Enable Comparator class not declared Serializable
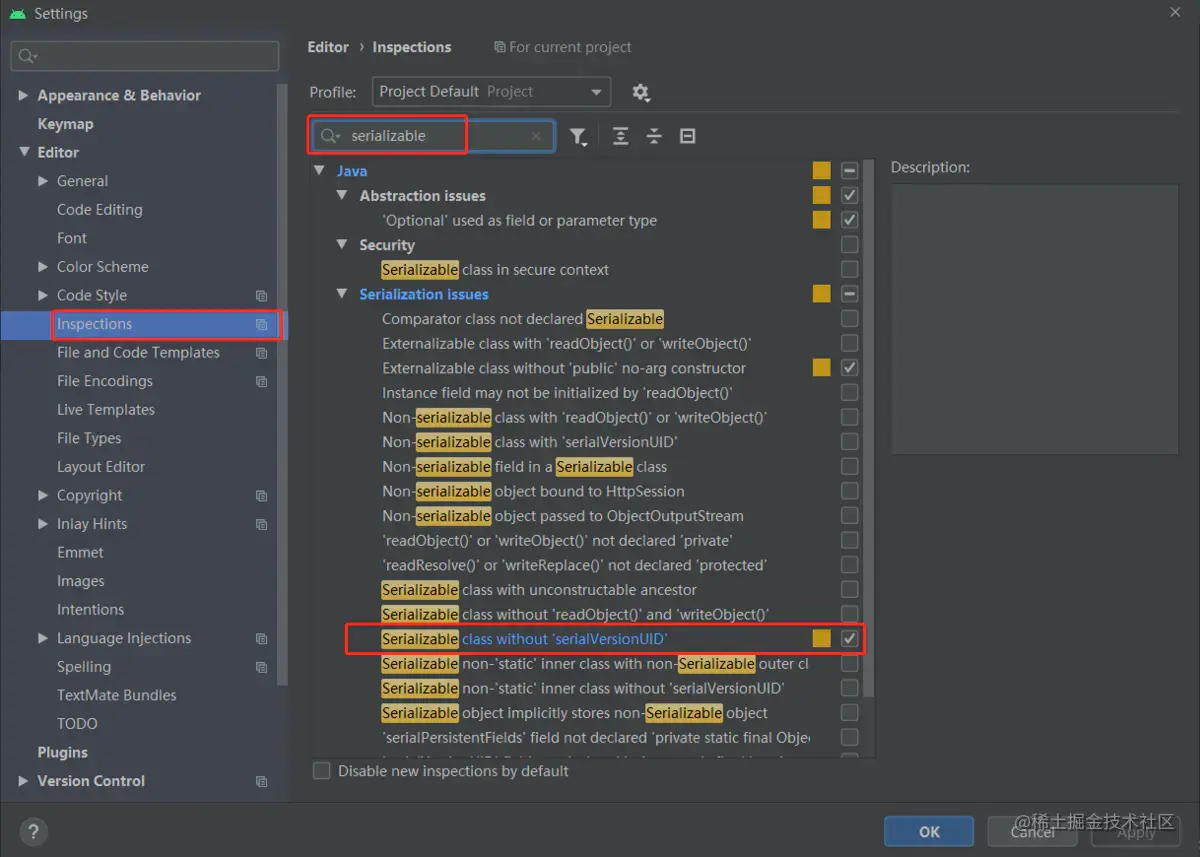1200x857 pixels. tap(849, 319)
